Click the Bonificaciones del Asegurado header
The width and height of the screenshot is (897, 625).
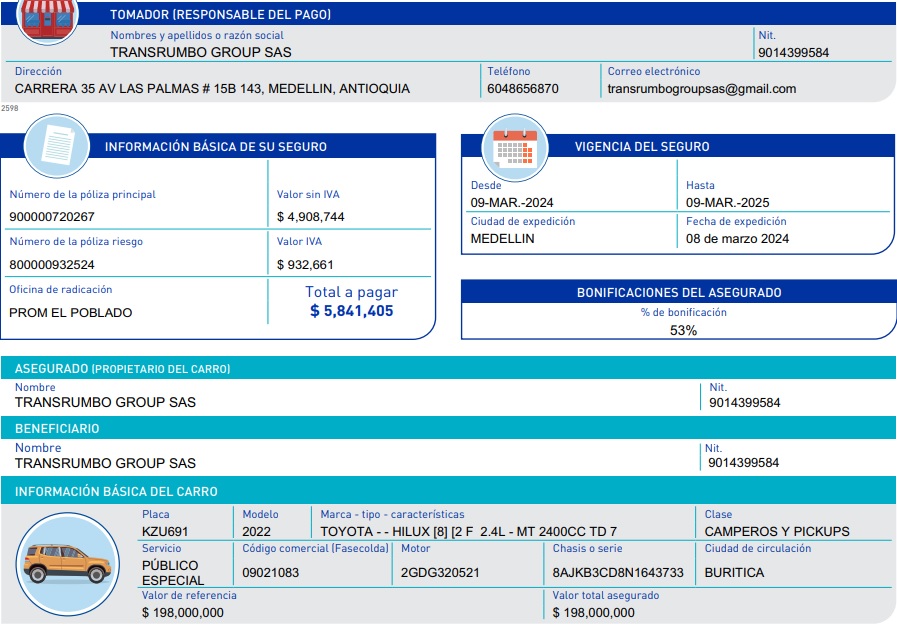click(679, 293)
